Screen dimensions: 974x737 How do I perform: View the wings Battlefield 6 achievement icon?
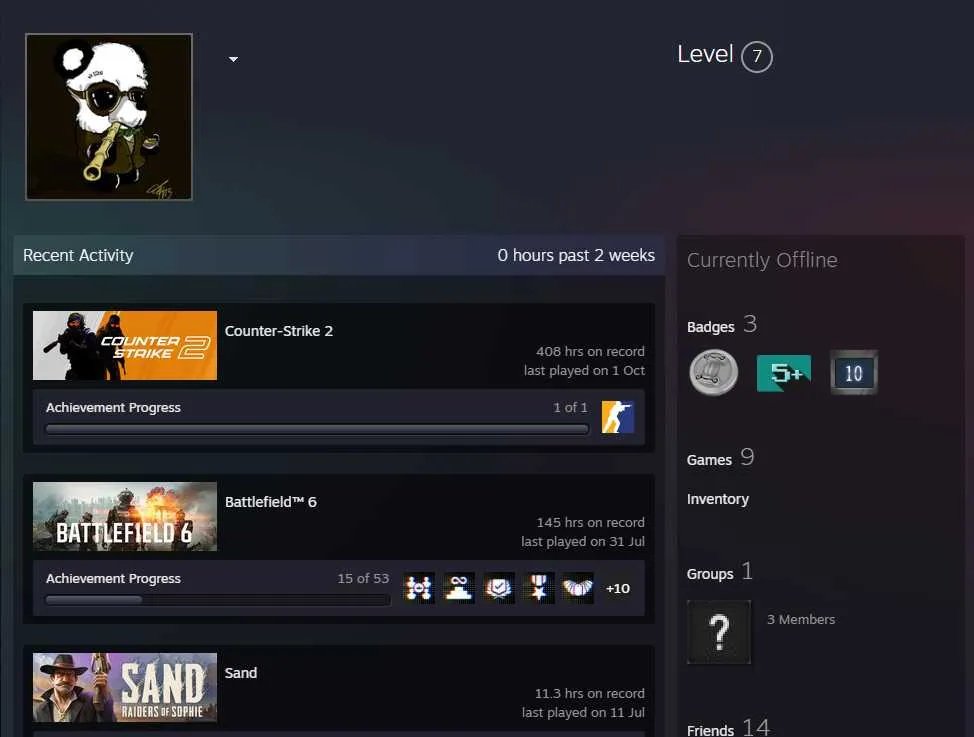click(x=578, y=588)
